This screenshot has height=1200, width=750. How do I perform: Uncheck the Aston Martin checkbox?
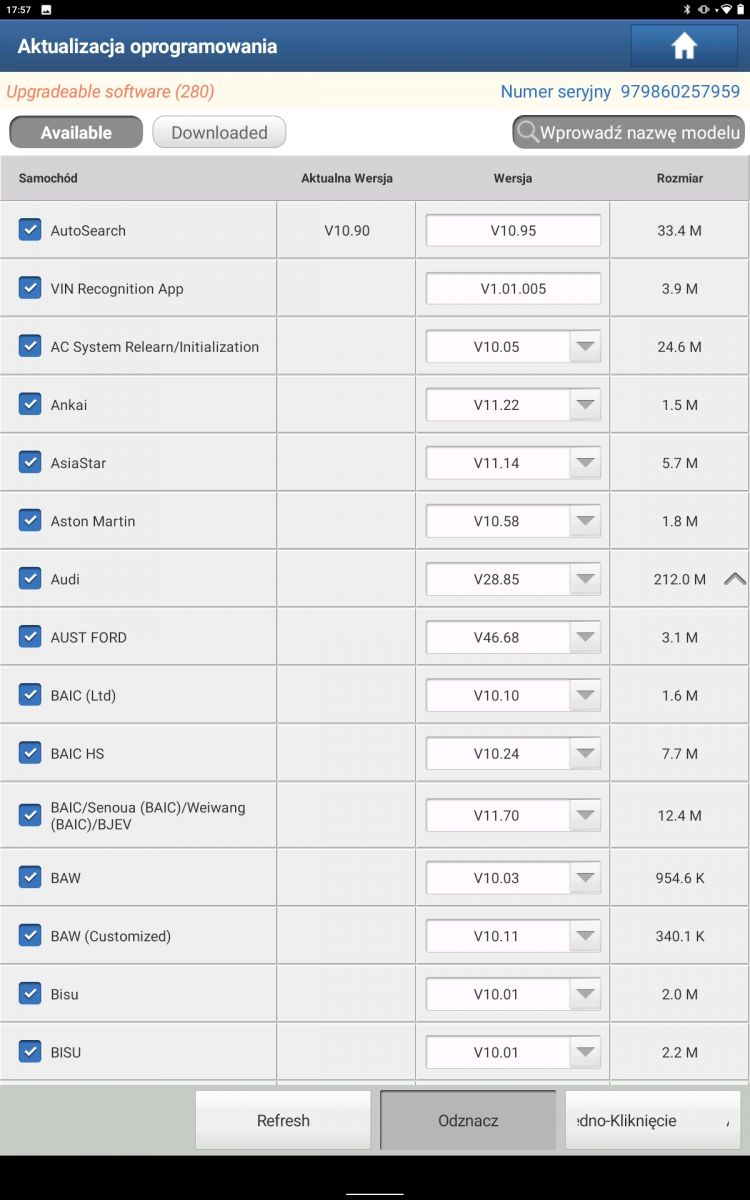pyautogui.click(x=30, y=520)
